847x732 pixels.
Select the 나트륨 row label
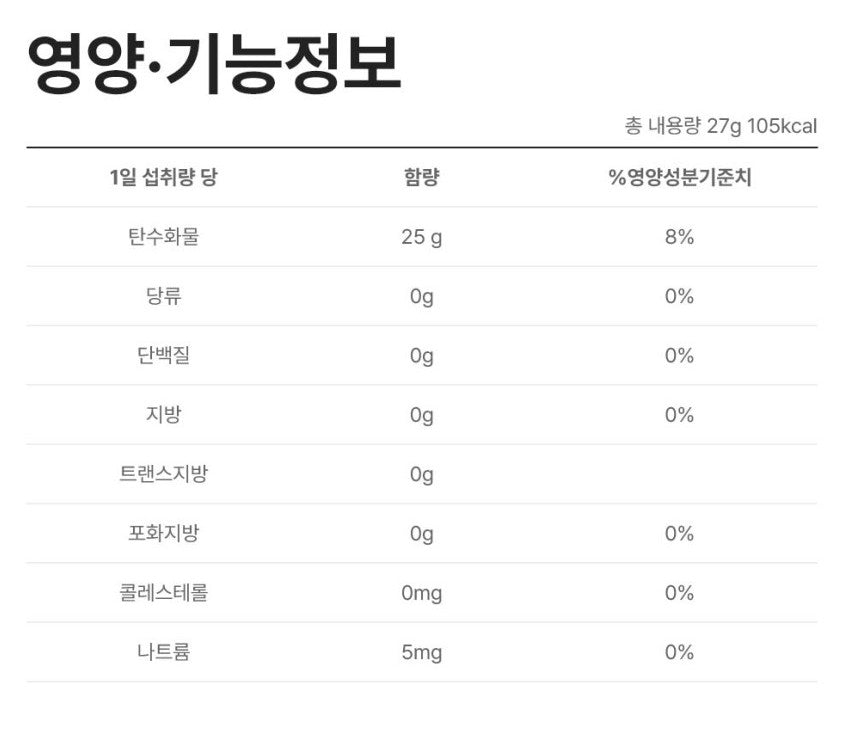pos(163,652)
